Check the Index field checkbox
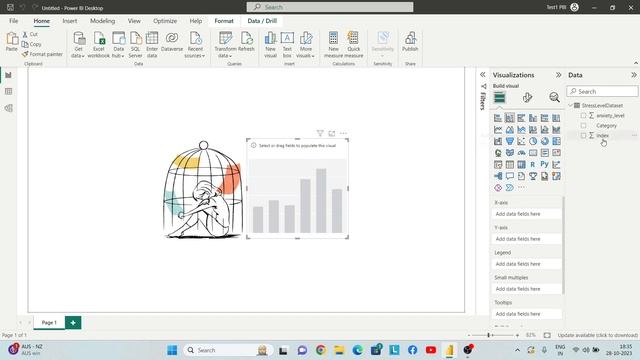 [x=583, y=136]
